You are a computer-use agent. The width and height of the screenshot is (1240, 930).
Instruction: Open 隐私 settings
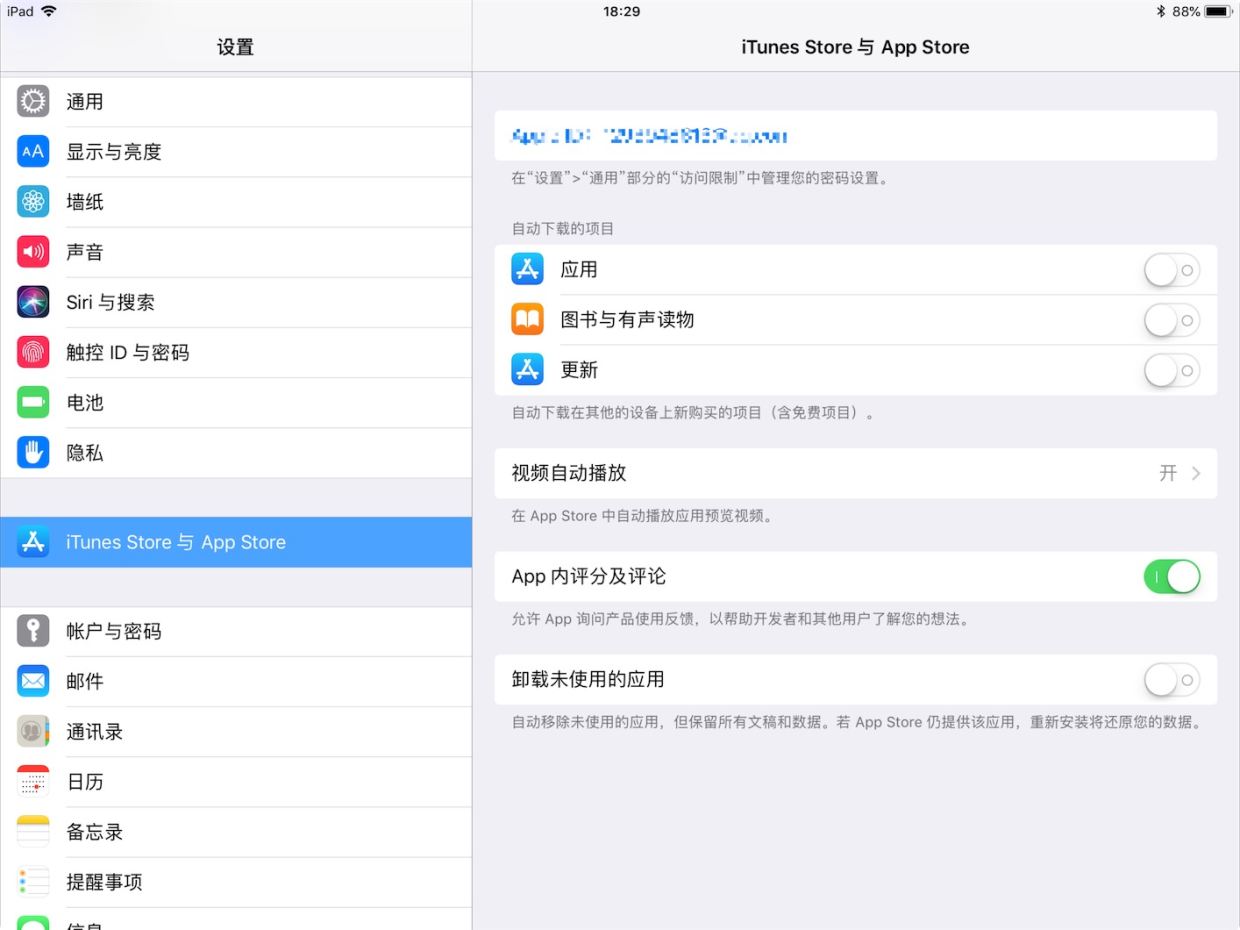[236, 452]
